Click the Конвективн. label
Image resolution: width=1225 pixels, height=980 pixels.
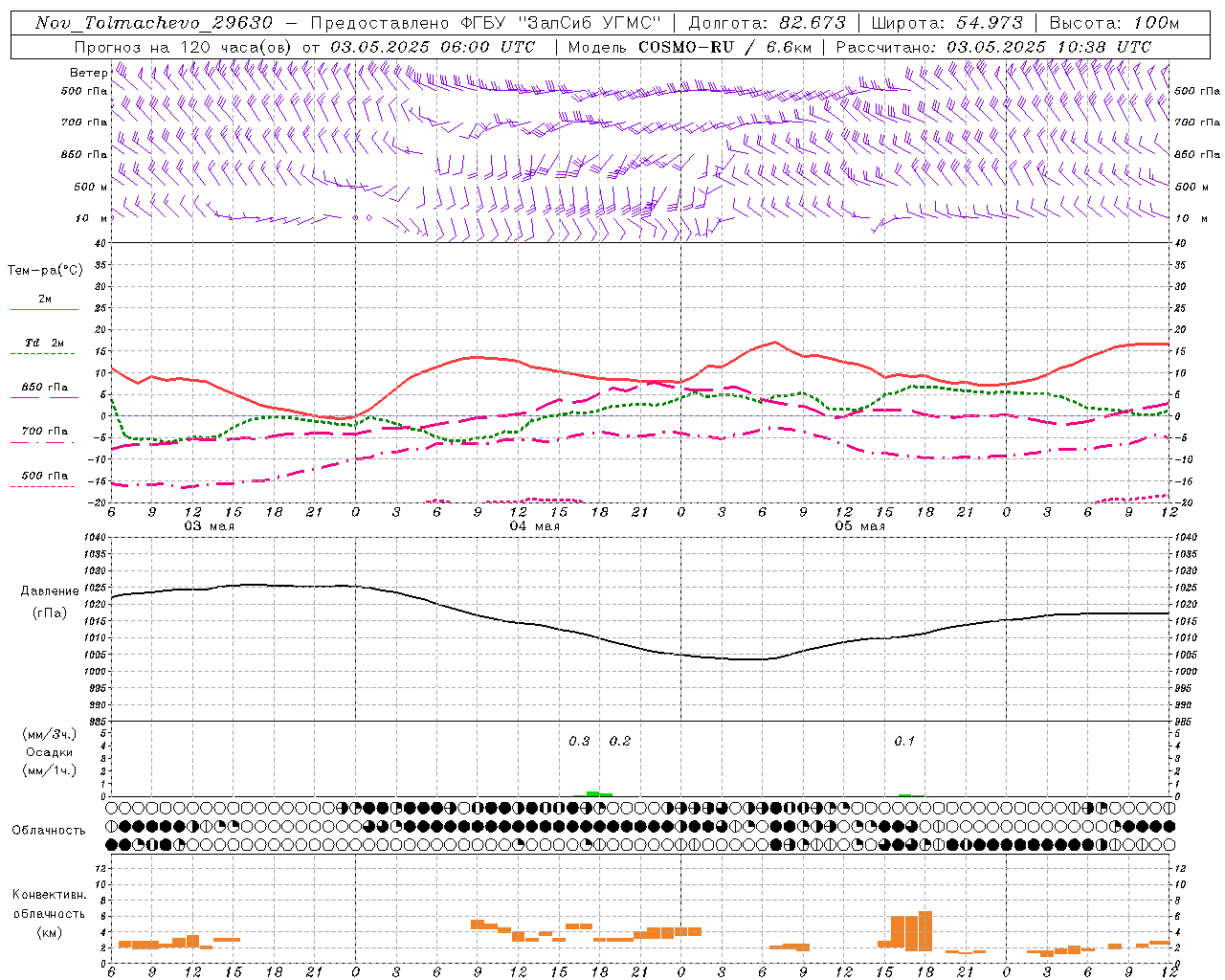click(x=49, y=895)
